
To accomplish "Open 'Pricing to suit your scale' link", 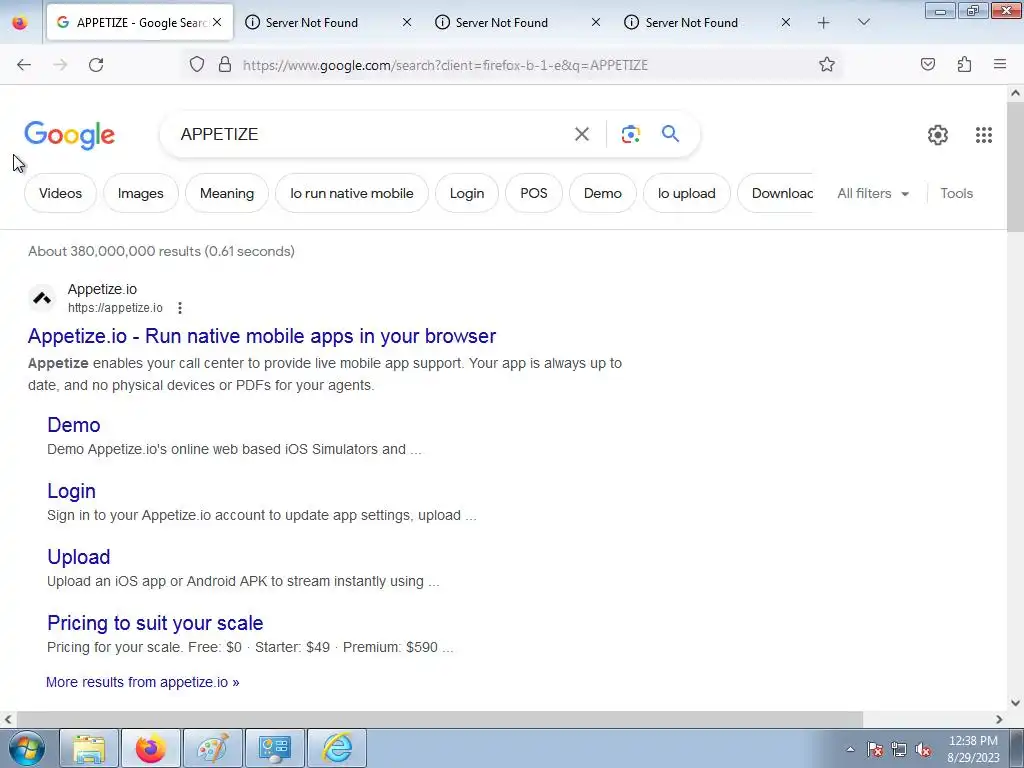I will [x=155, y=623].
